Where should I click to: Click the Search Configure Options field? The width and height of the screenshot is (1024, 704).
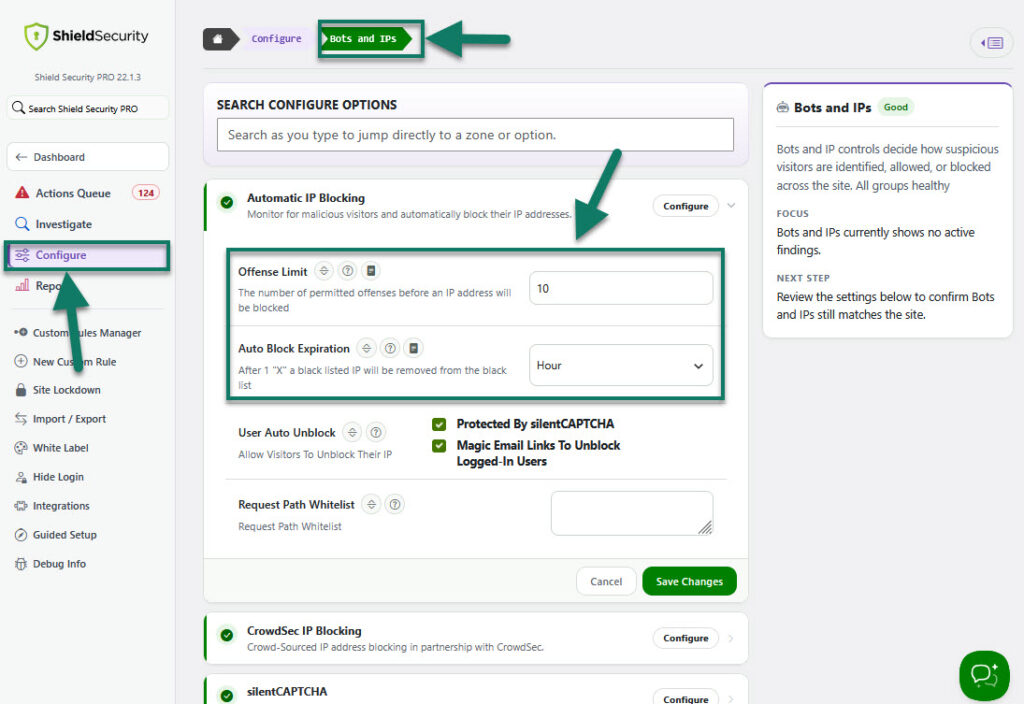pyautogui.click(x=475, y=135)
